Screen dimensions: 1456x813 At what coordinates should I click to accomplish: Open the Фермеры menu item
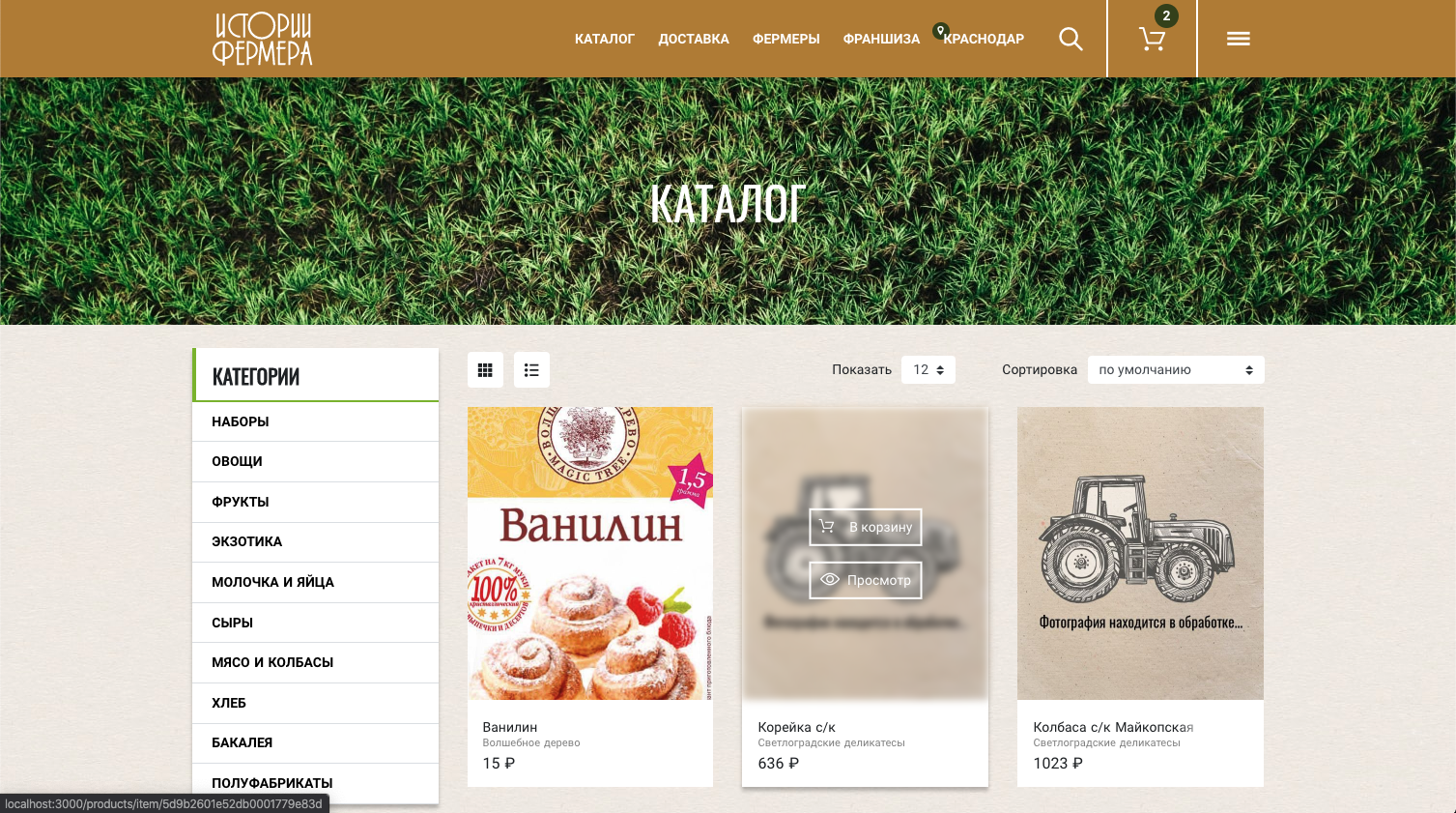(786, 39)
